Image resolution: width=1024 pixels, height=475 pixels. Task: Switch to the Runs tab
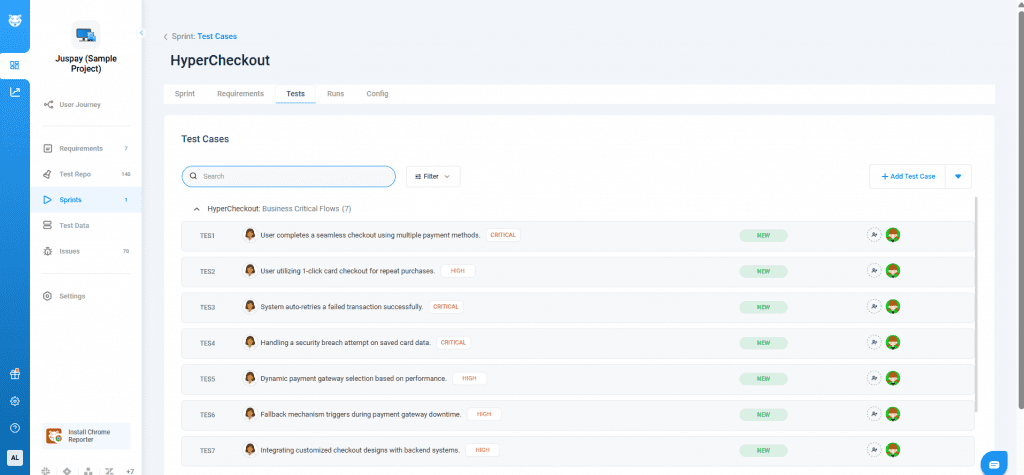point(336,94)
